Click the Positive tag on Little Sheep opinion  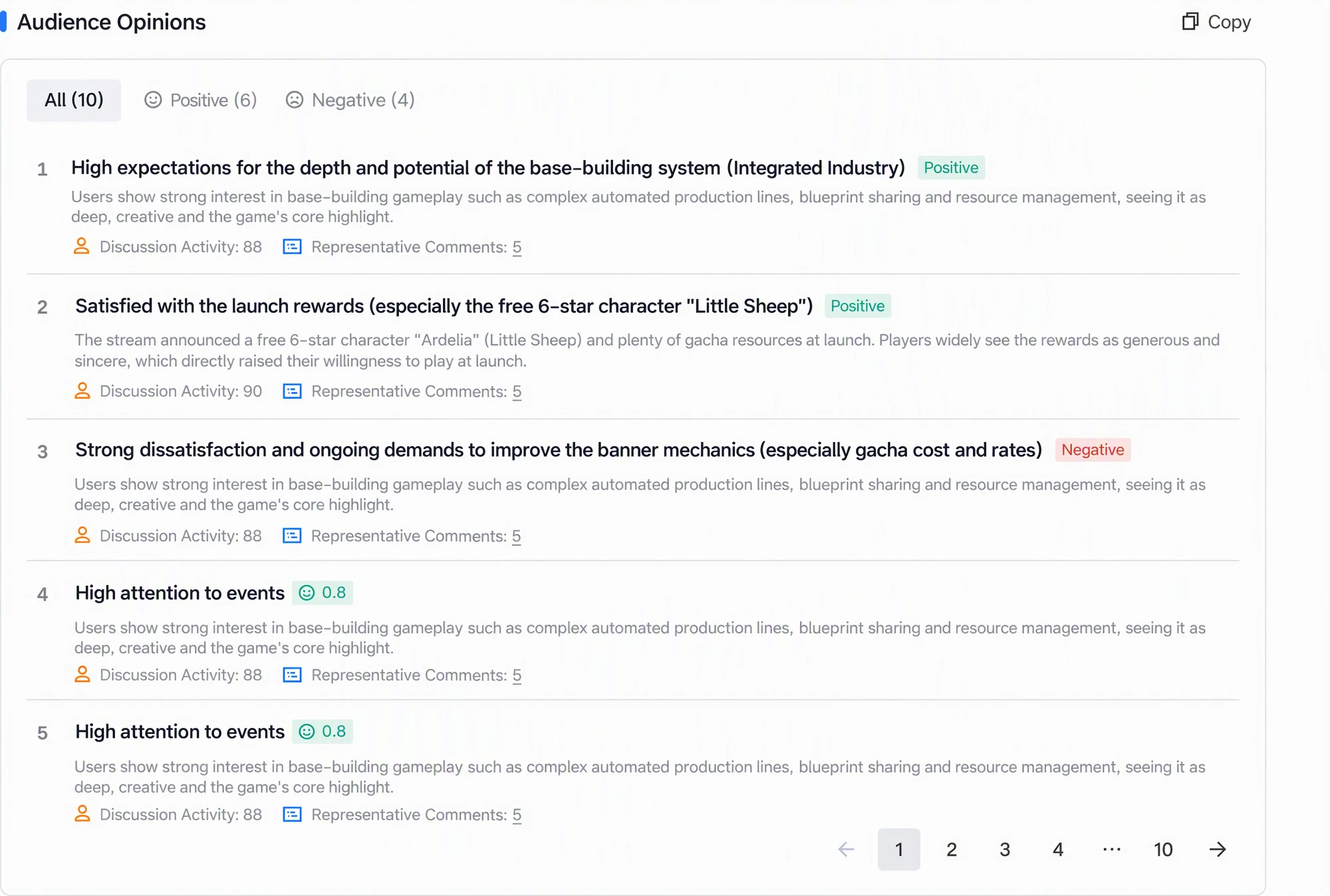pos(858,306)
